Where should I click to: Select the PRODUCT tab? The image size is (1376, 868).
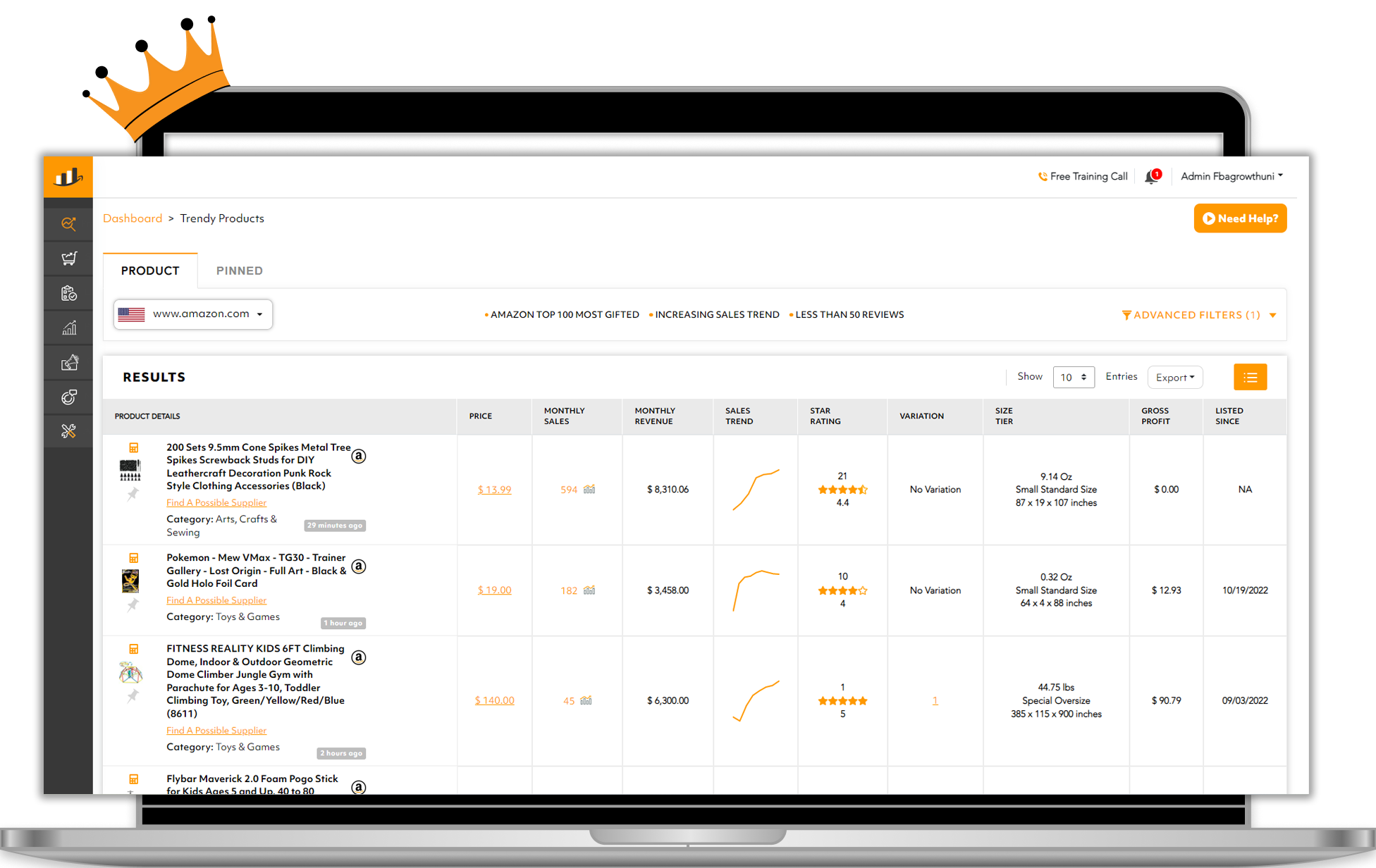[x=150, y=271]
